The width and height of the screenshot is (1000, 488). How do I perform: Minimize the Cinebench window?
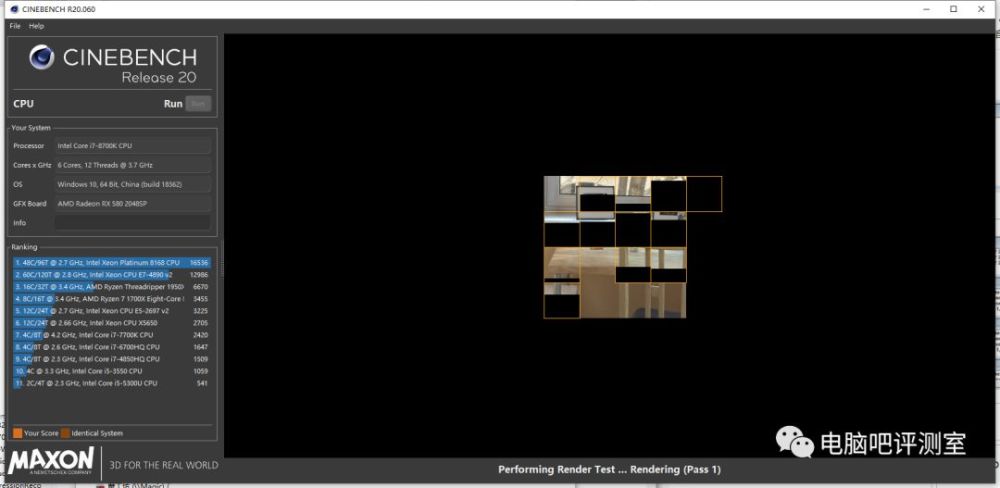[x=925, y=10]
